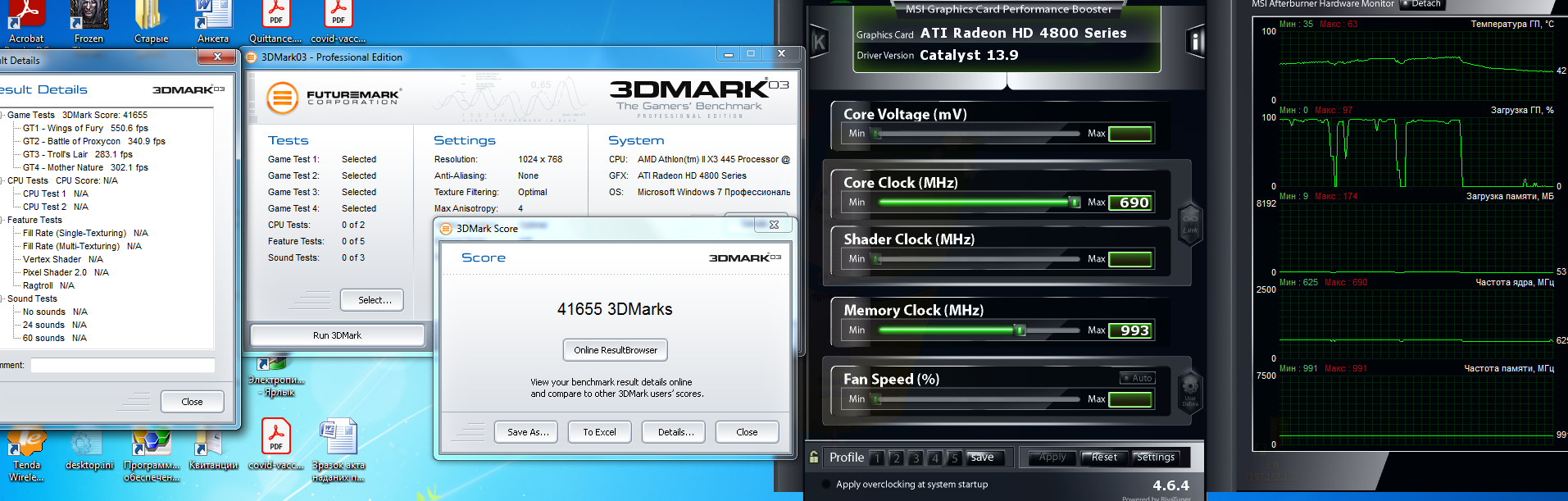Collapse the Sound Tests tree node
Image resolution: width=1568 pixels, height=501 pixels.
pos(2,298)
